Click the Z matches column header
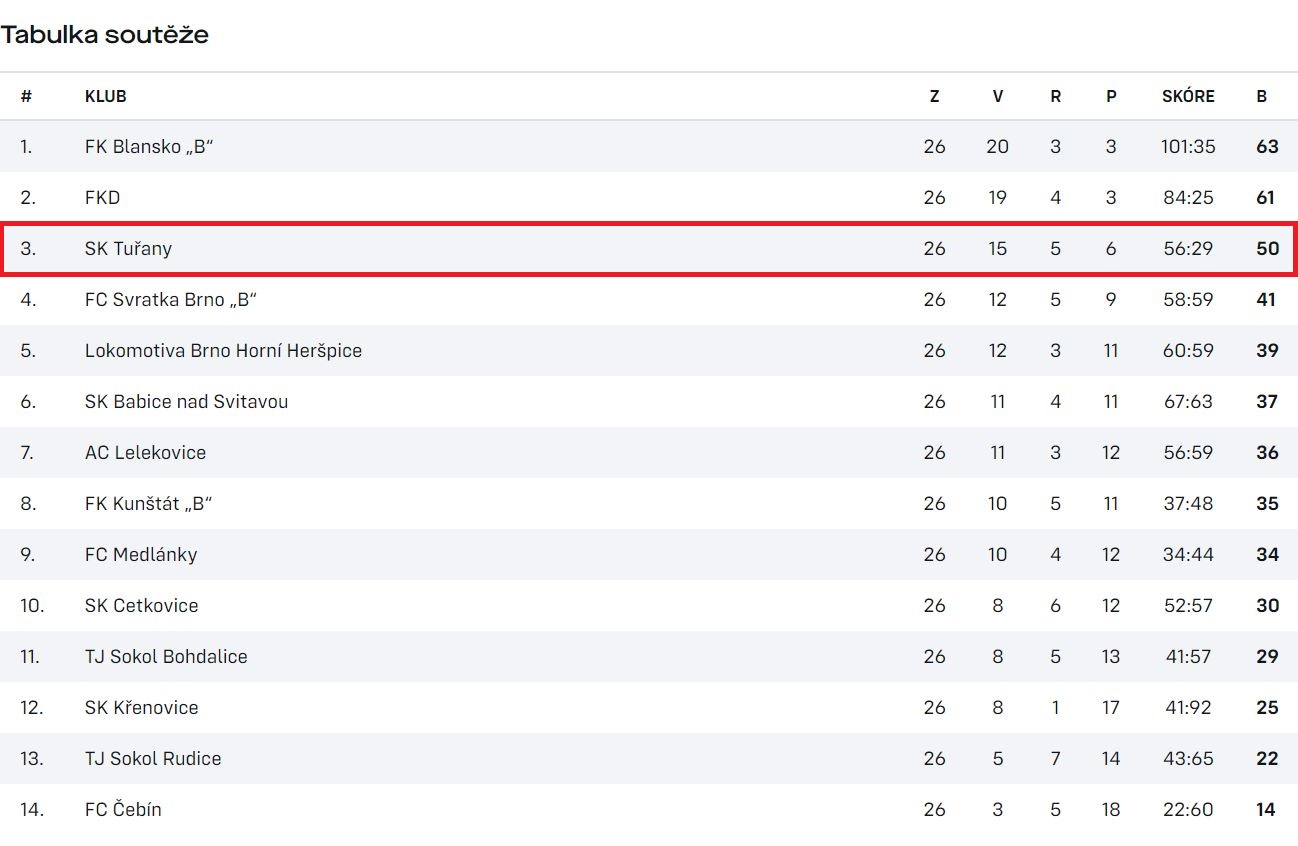The width and height of the screenshot is (1298, 846). (x=934, y=97)
